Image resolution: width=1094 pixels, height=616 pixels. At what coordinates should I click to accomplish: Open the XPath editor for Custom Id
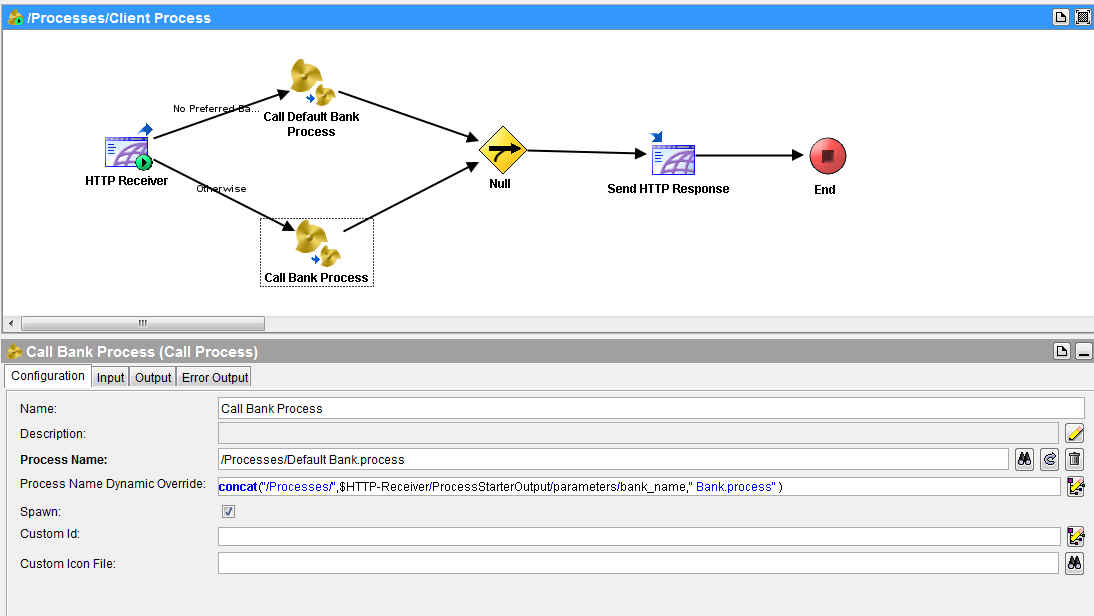[1076, 535]
